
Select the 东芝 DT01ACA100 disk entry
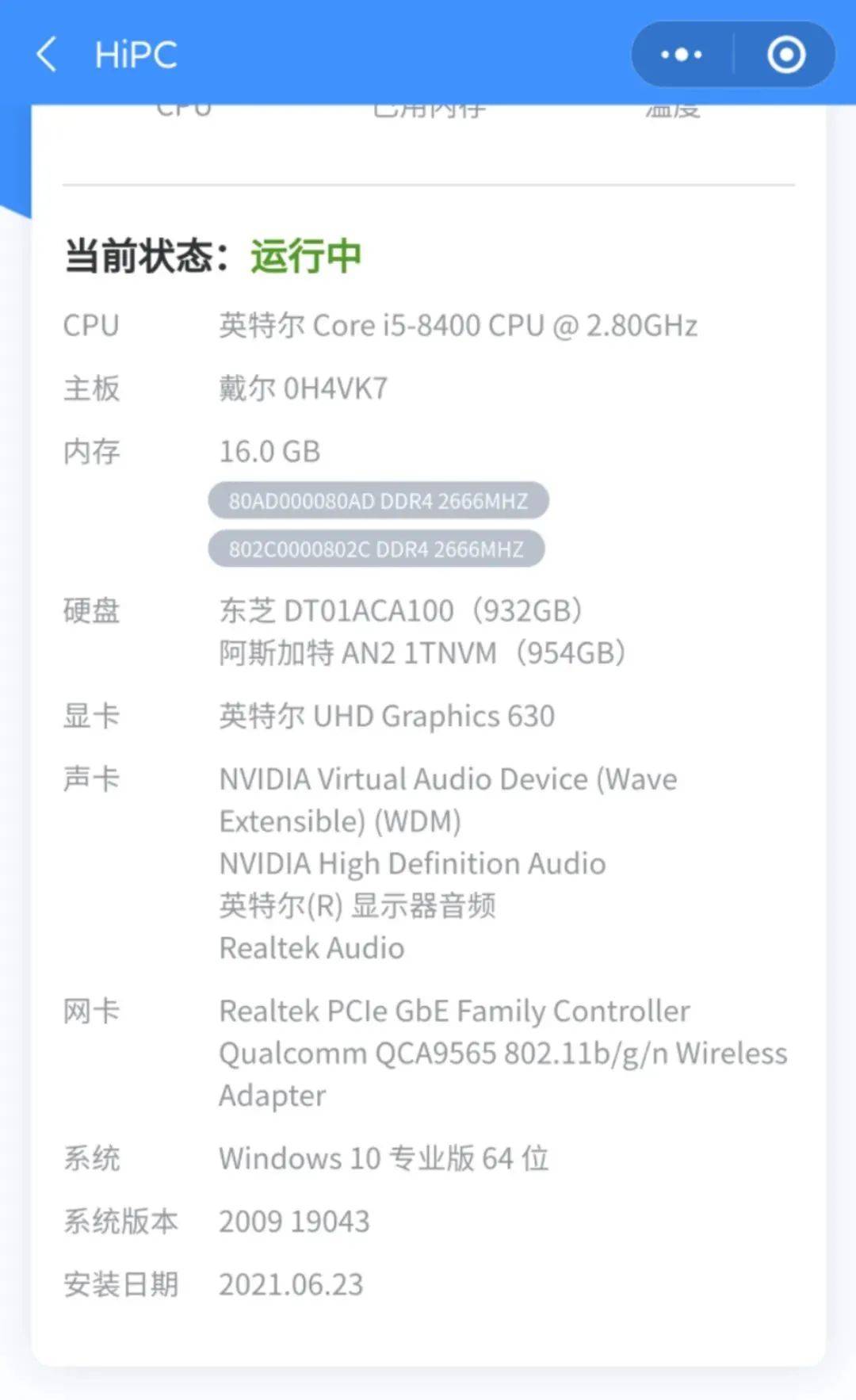click(401, 610)
